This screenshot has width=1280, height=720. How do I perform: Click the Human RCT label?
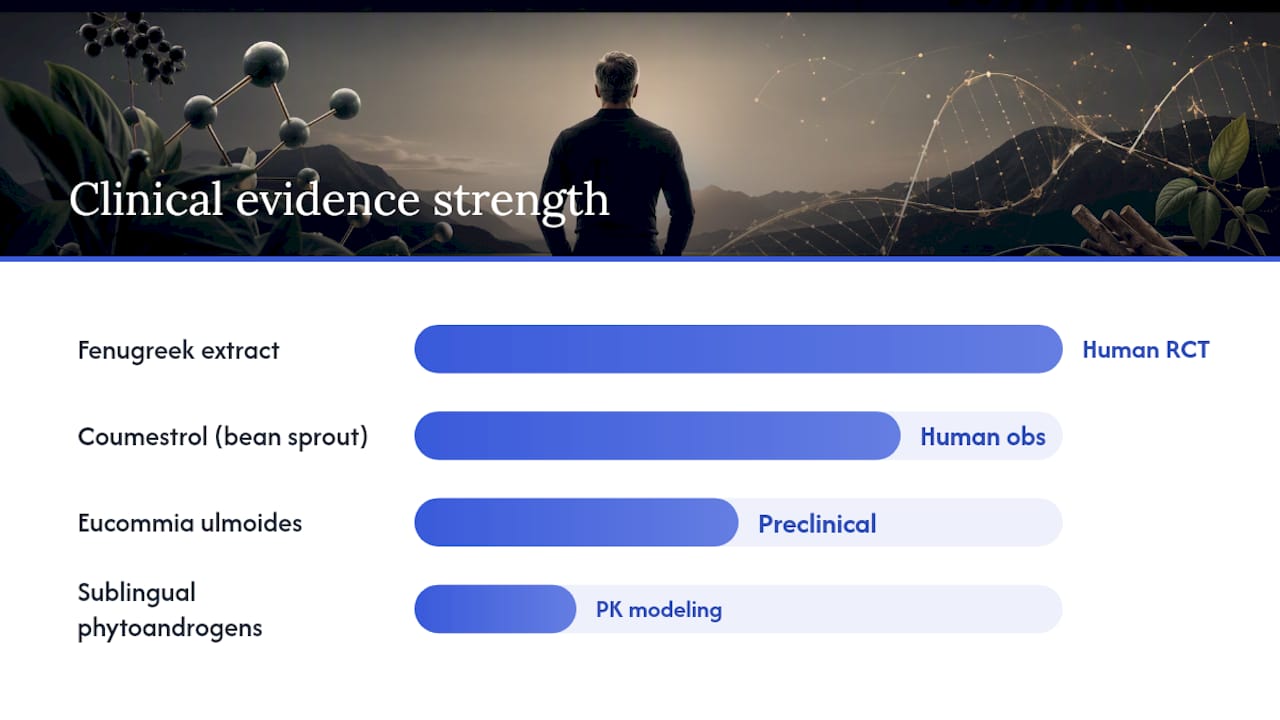point(1146,350)
